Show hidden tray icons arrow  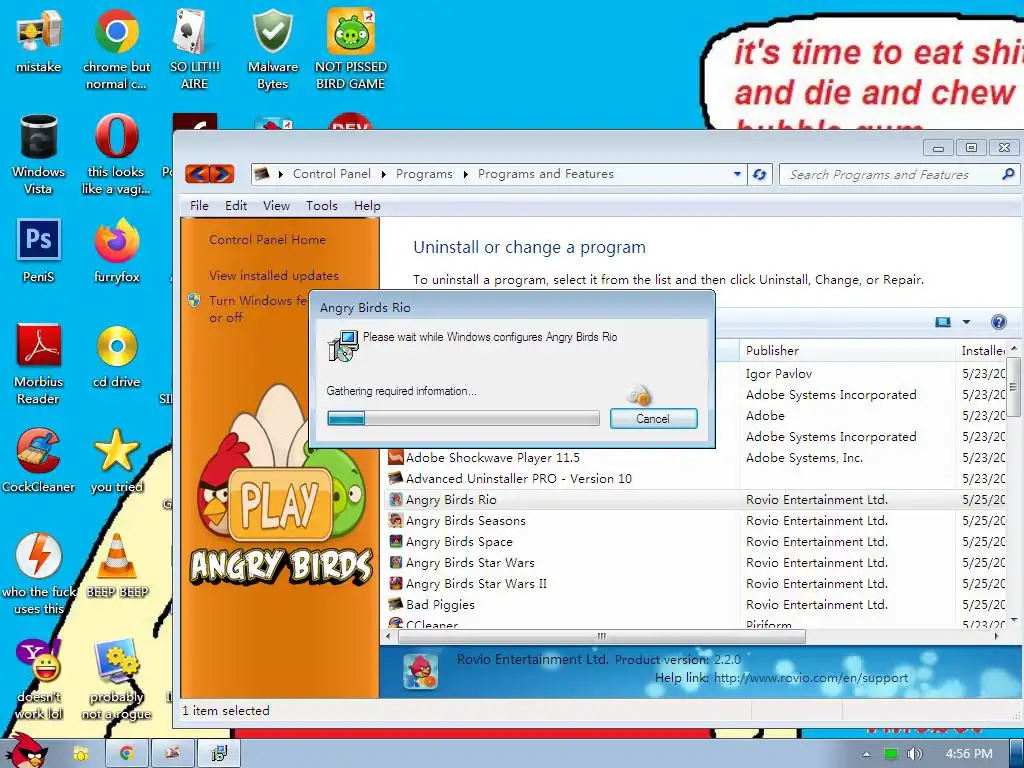click(867, 754)
